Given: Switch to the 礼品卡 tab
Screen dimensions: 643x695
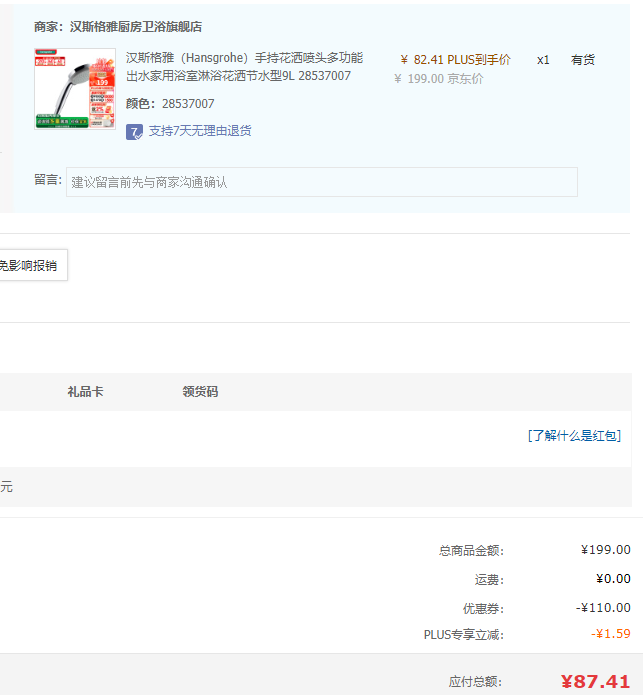Looking at the screenshot, I should 85,392.
